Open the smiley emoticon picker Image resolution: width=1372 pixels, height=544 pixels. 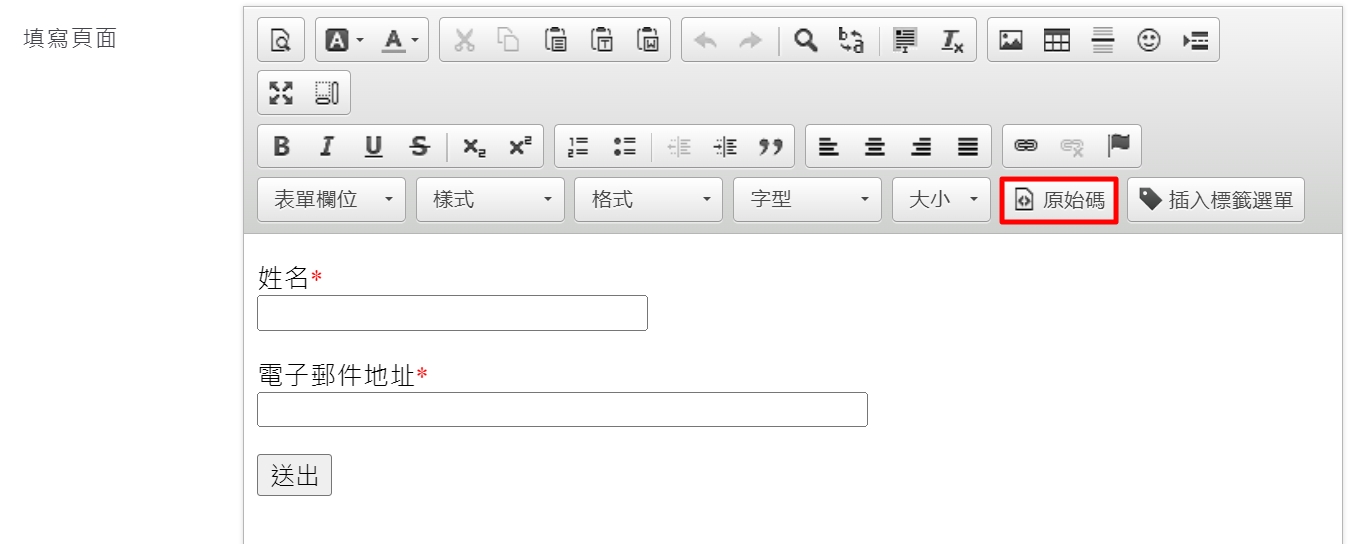1149,40
